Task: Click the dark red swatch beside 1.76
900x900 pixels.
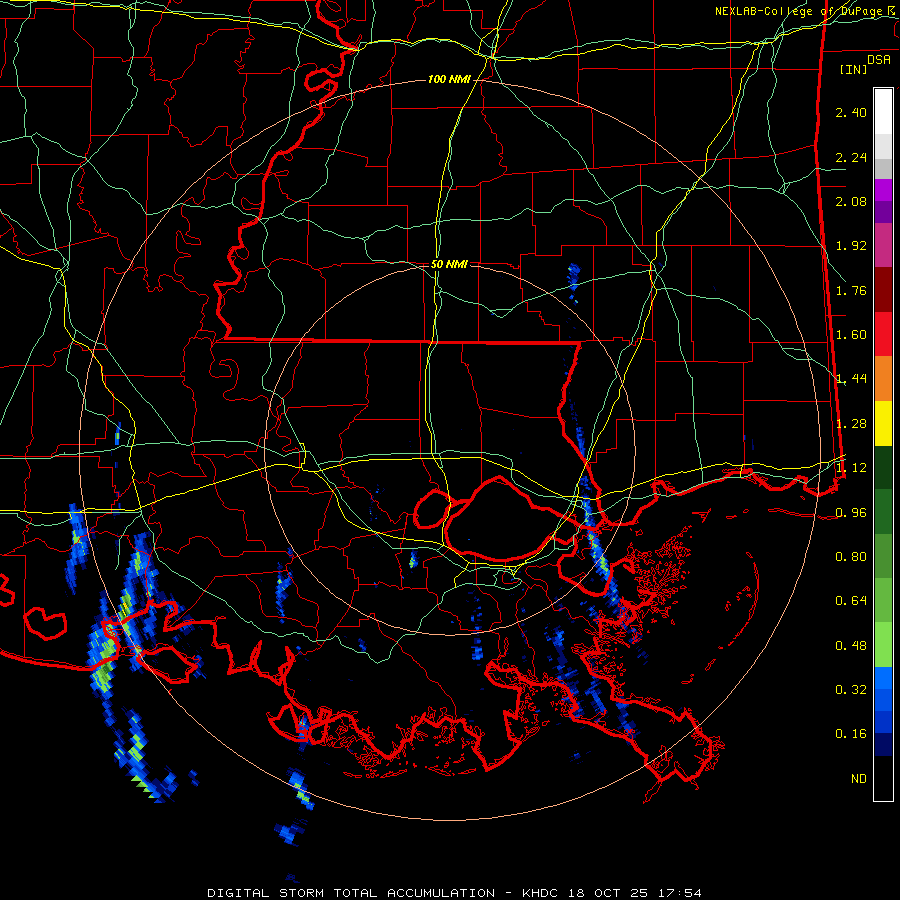Action: [x=883, y=290]
